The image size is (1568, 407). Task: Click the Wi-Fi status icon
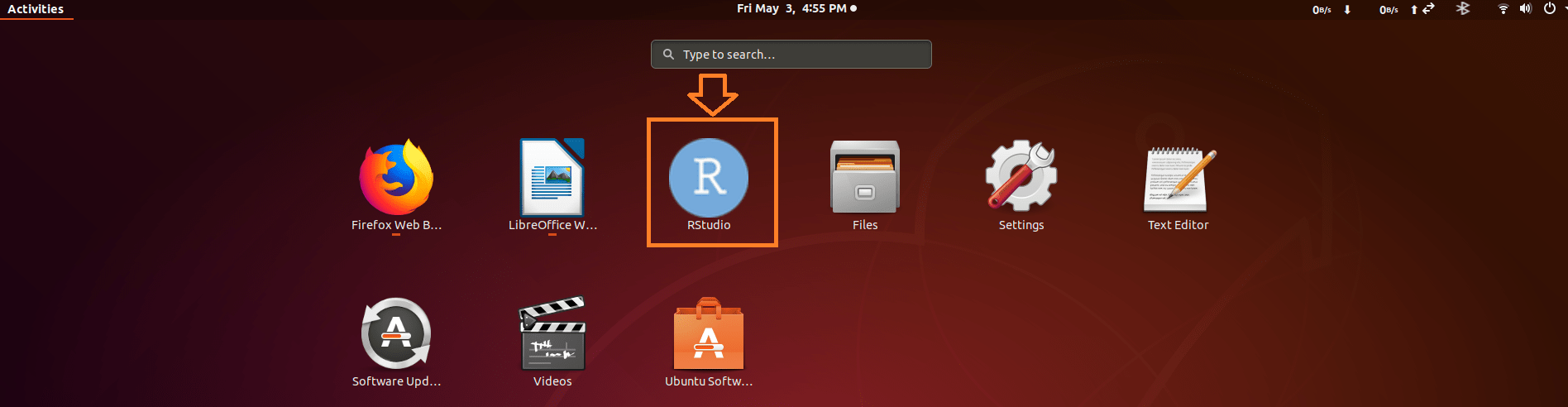[x=1503, y=9]
